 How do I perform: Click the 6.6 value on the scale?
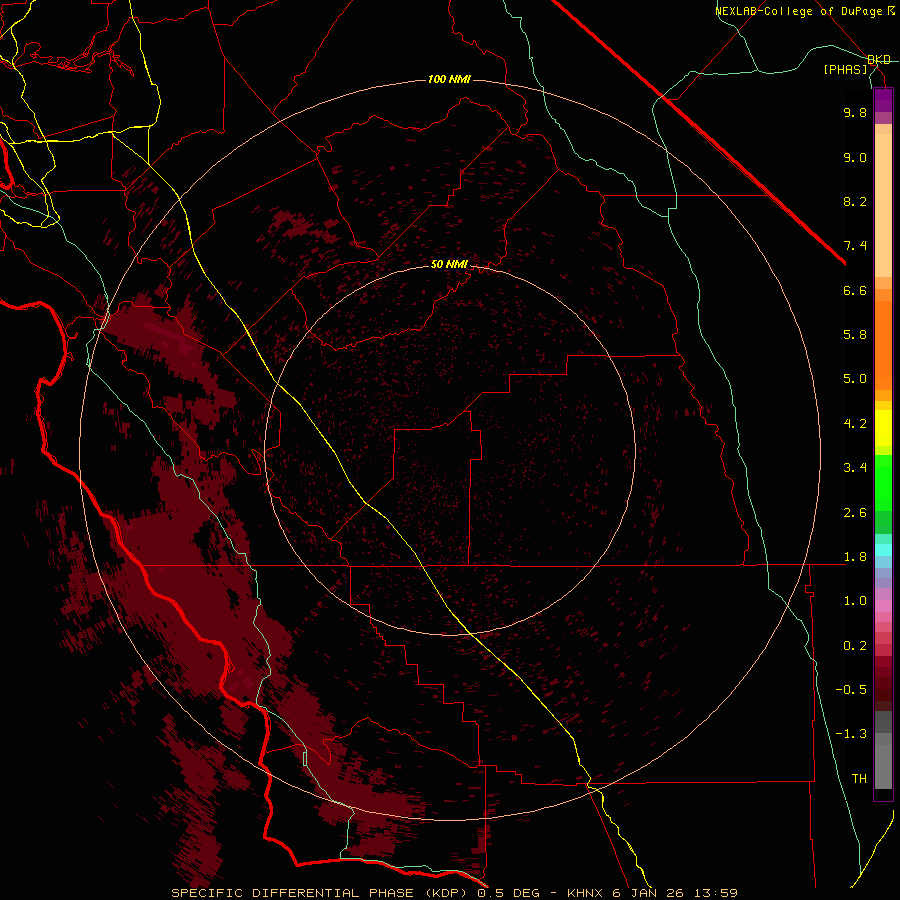(855, 290)
